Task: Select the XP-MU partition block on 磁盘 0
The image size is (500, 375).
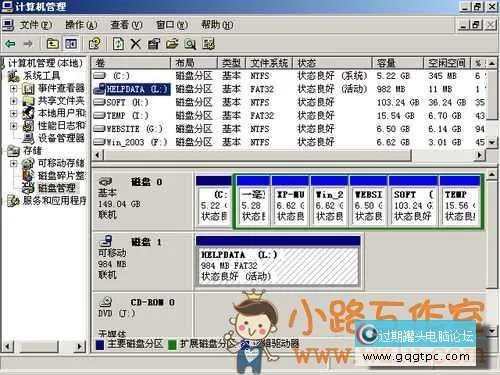Action: click(290, 201)
